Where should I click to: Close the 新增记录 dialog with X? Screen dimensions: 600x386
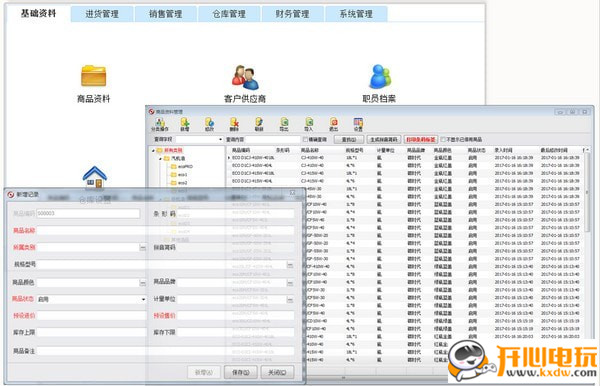pyautogui.click(x=292, y=193)
